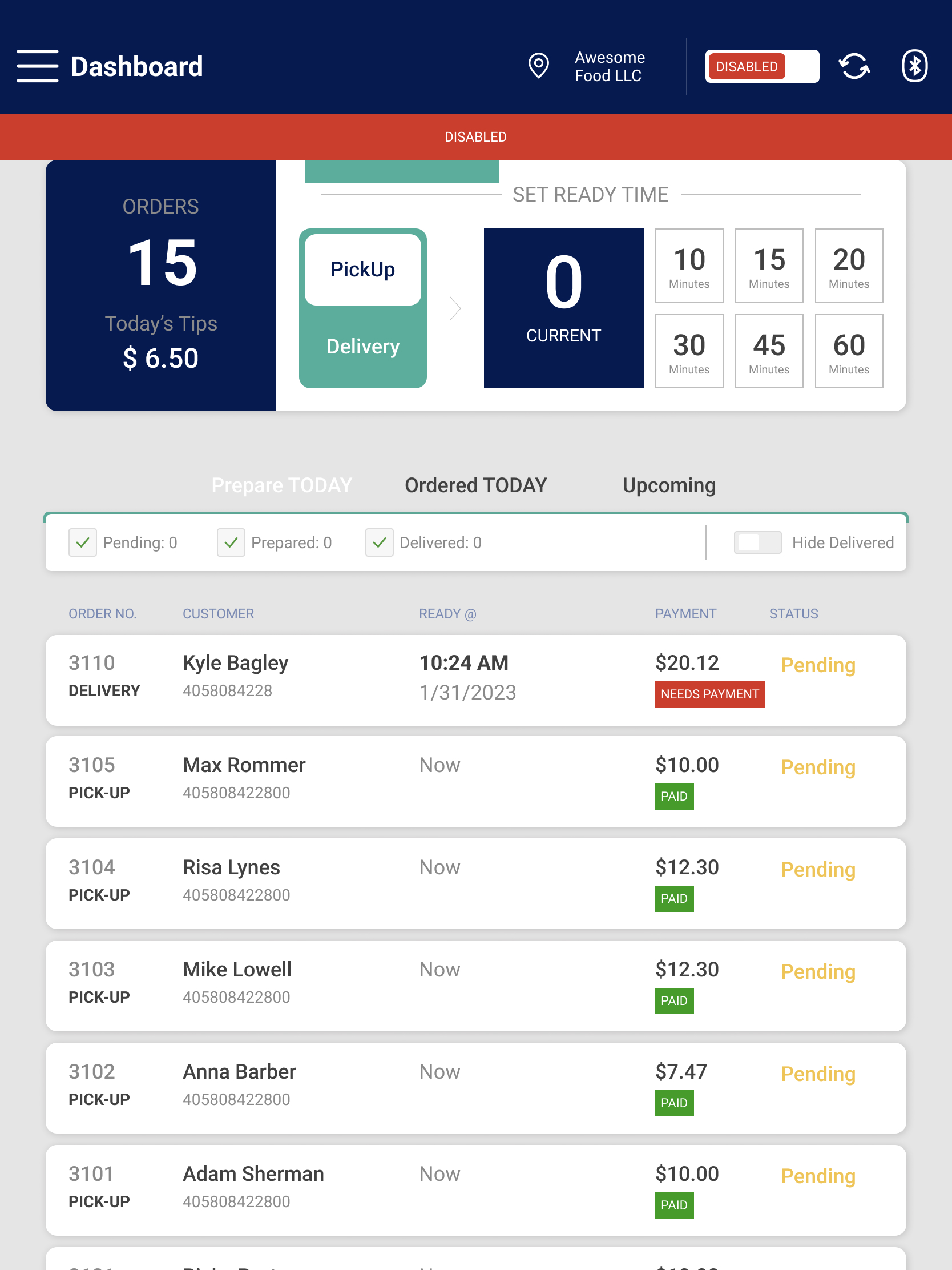The image size is (952, 1270).
Task: Select the PickUp mode
Action: [x=362, y=270]
